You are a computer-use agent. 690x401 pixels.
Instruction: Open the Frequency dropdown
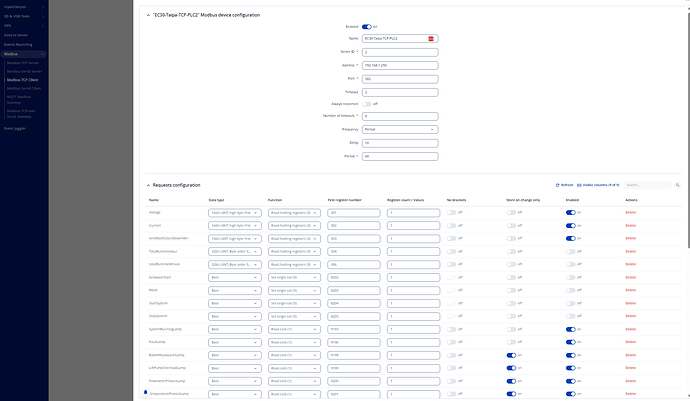point(400,129)
